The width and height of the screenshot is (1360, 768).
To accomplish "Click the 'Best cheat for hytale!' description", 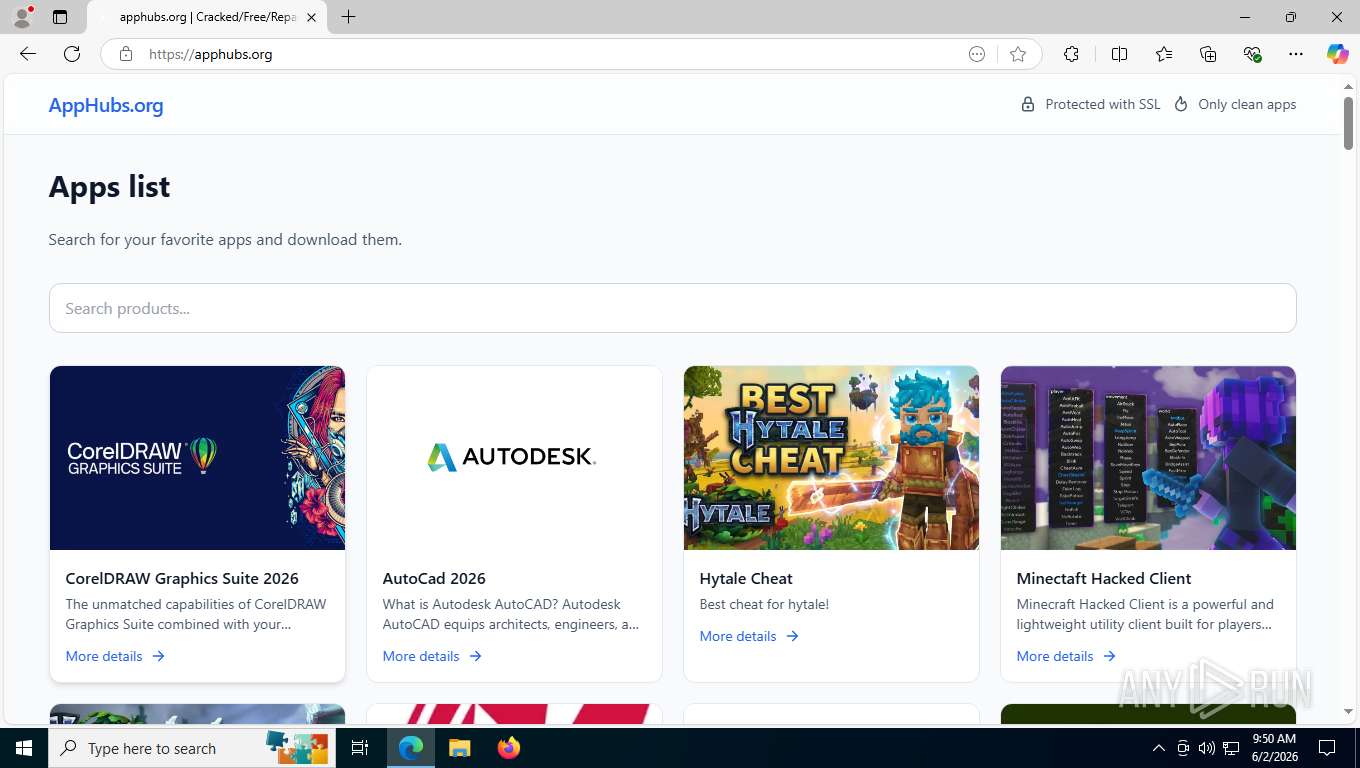I will [764, 604].
